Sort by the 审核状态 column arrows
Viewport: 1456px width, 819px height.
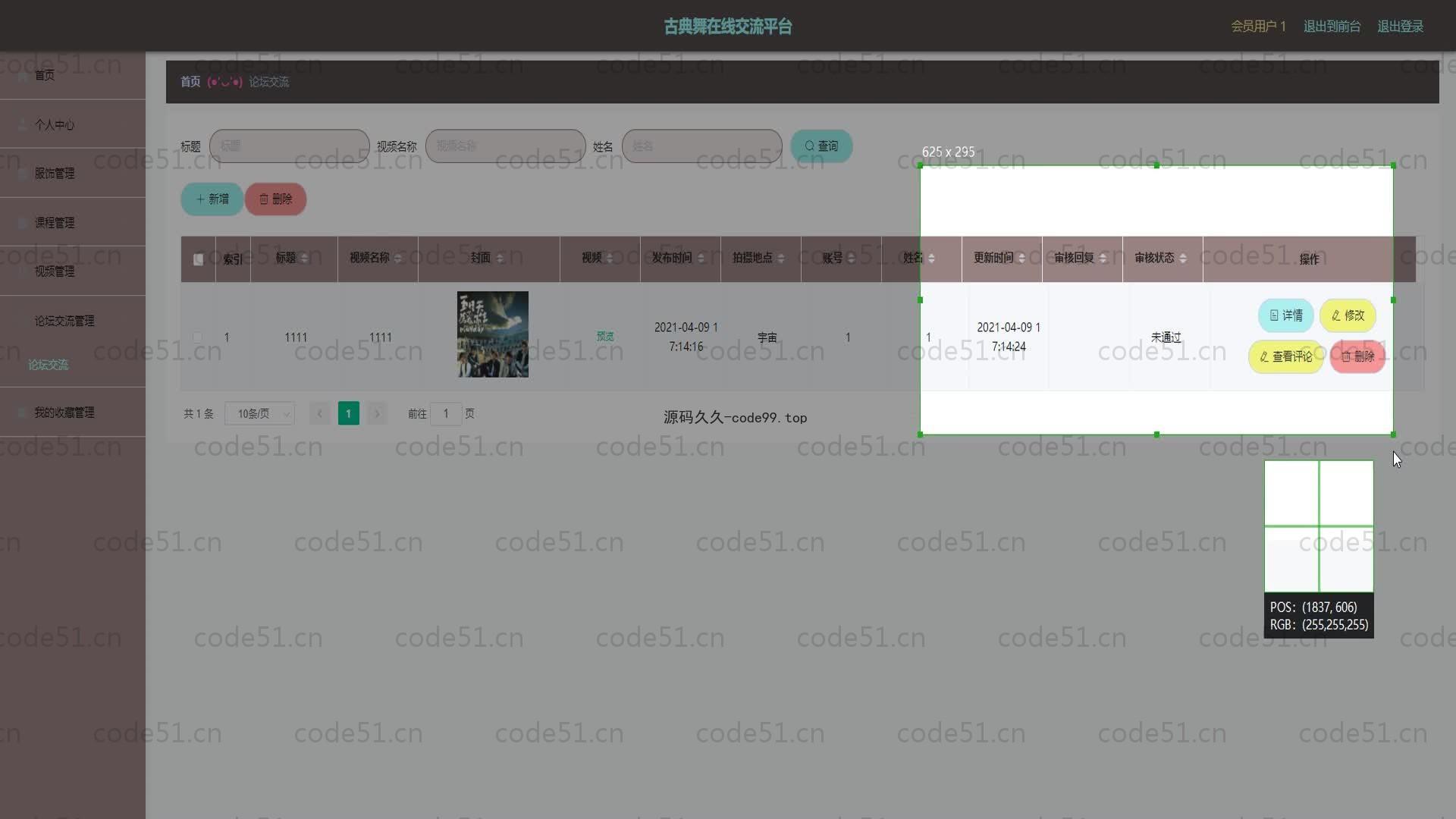1183,259
